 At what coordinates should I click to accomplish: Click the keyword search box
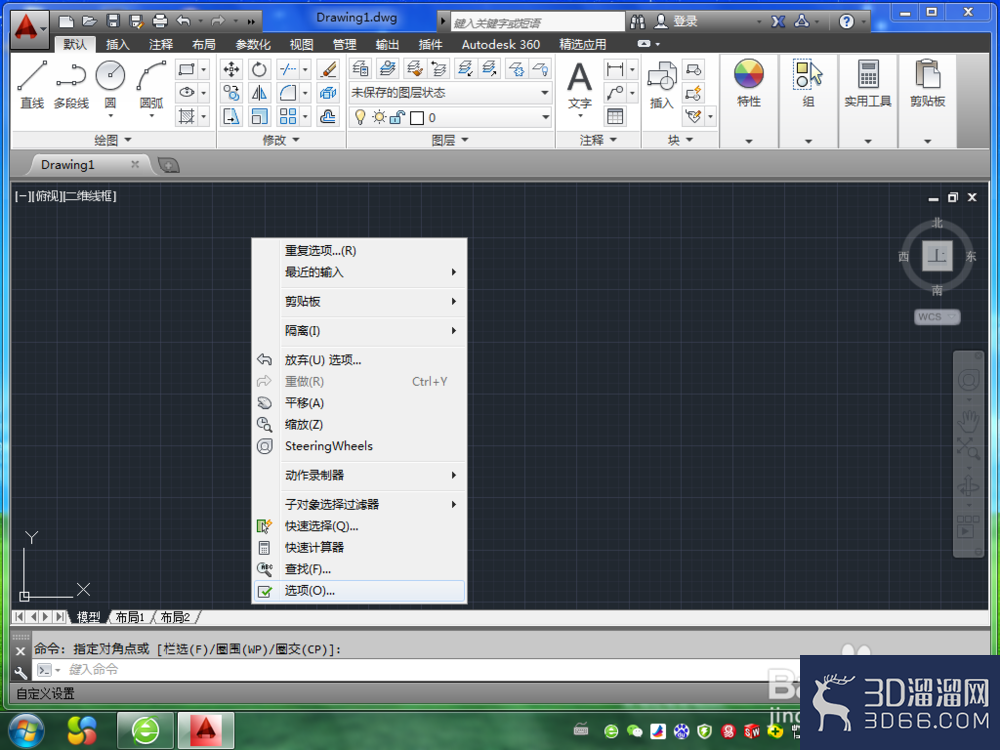(x=537, y=22)
